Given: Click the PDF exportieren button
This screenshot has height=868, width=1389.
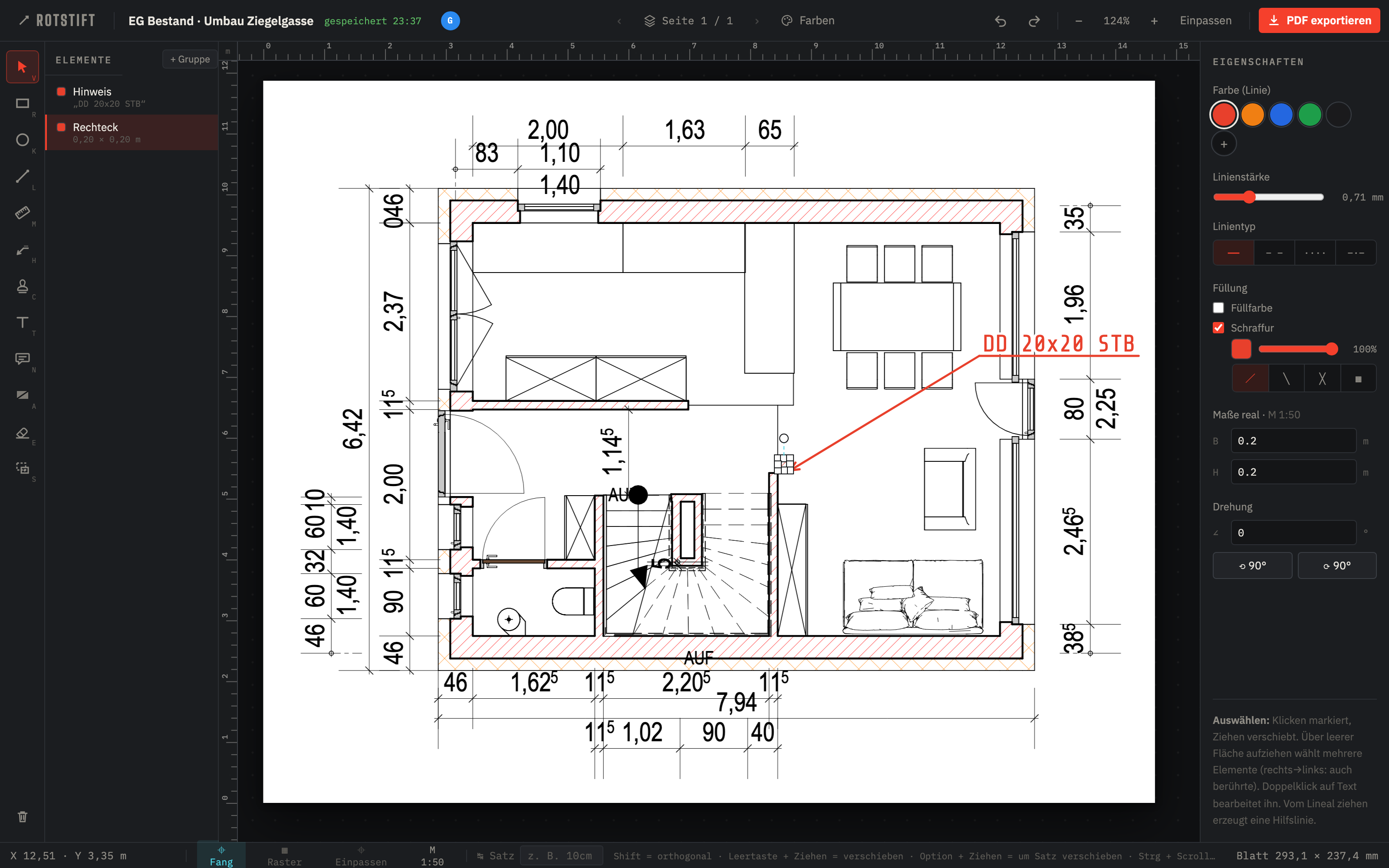Looking at the screenshot, I should [x=1319, y=21].
